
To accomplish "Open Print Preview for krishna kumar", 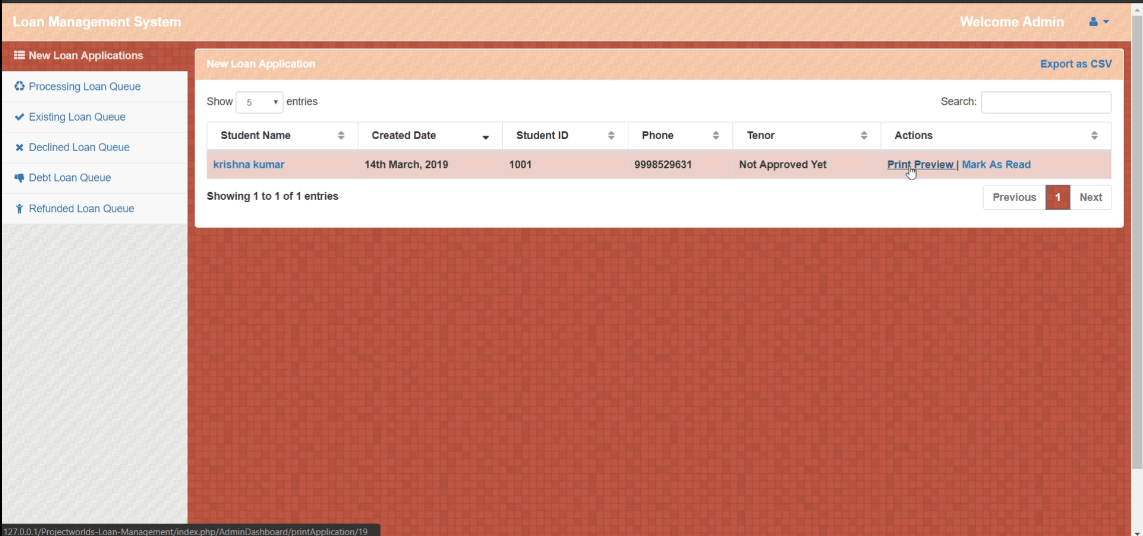I will tap(920, 165).
